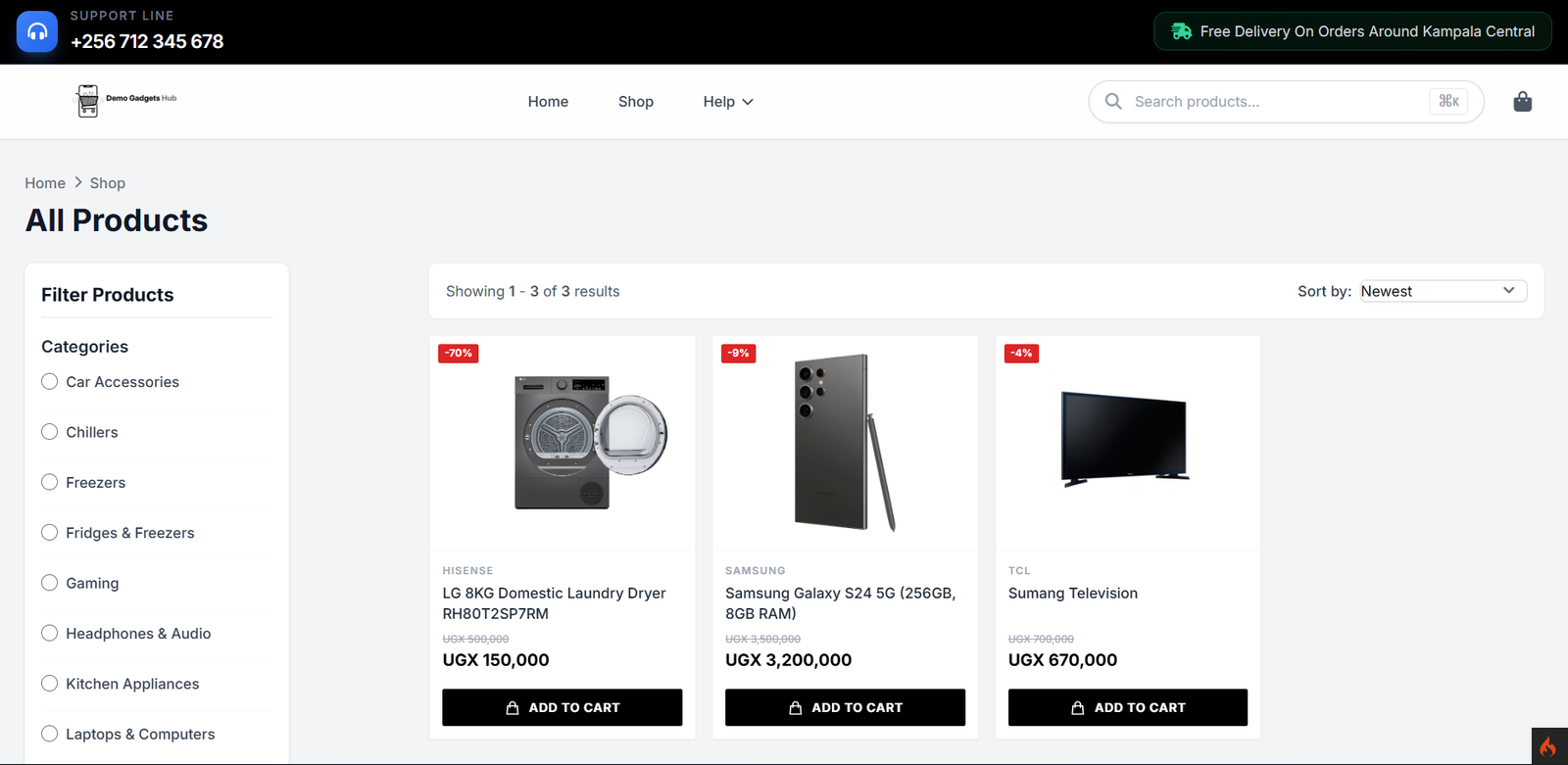
Task: Click the support phone number +256 712 345 678
Action: click(147, 41)
